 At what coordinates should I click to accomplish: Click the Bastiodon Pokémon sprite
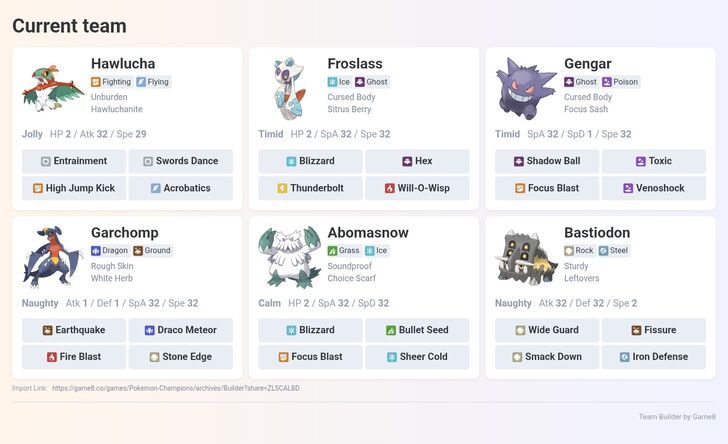click(525, 258)
